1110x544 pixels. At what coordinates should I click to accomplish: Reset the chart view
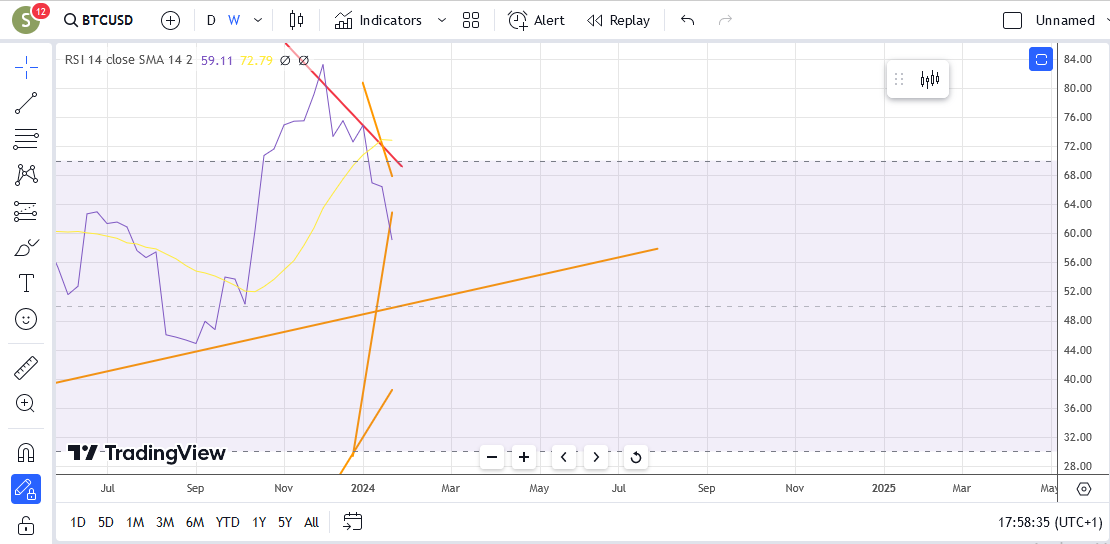click(x=636, y=457)
